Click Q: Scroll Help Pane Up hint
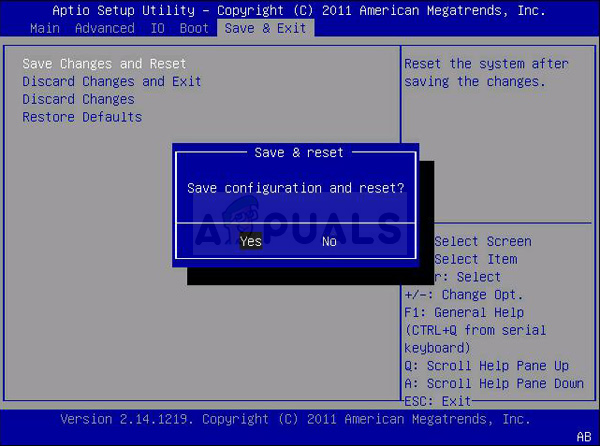 (x=486, y=366)
